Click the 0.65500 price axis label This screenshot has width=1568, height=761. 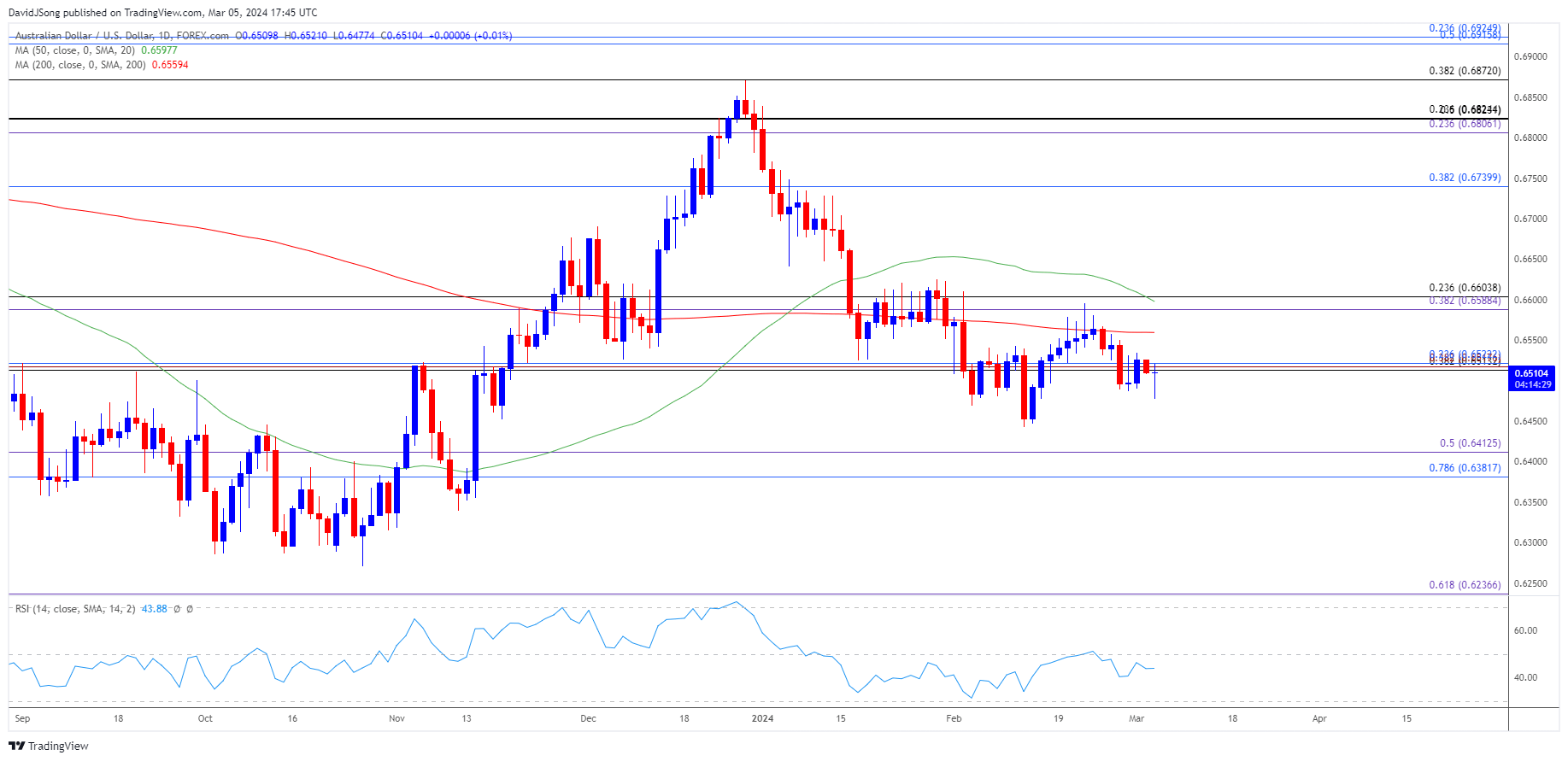[1530, 341]
